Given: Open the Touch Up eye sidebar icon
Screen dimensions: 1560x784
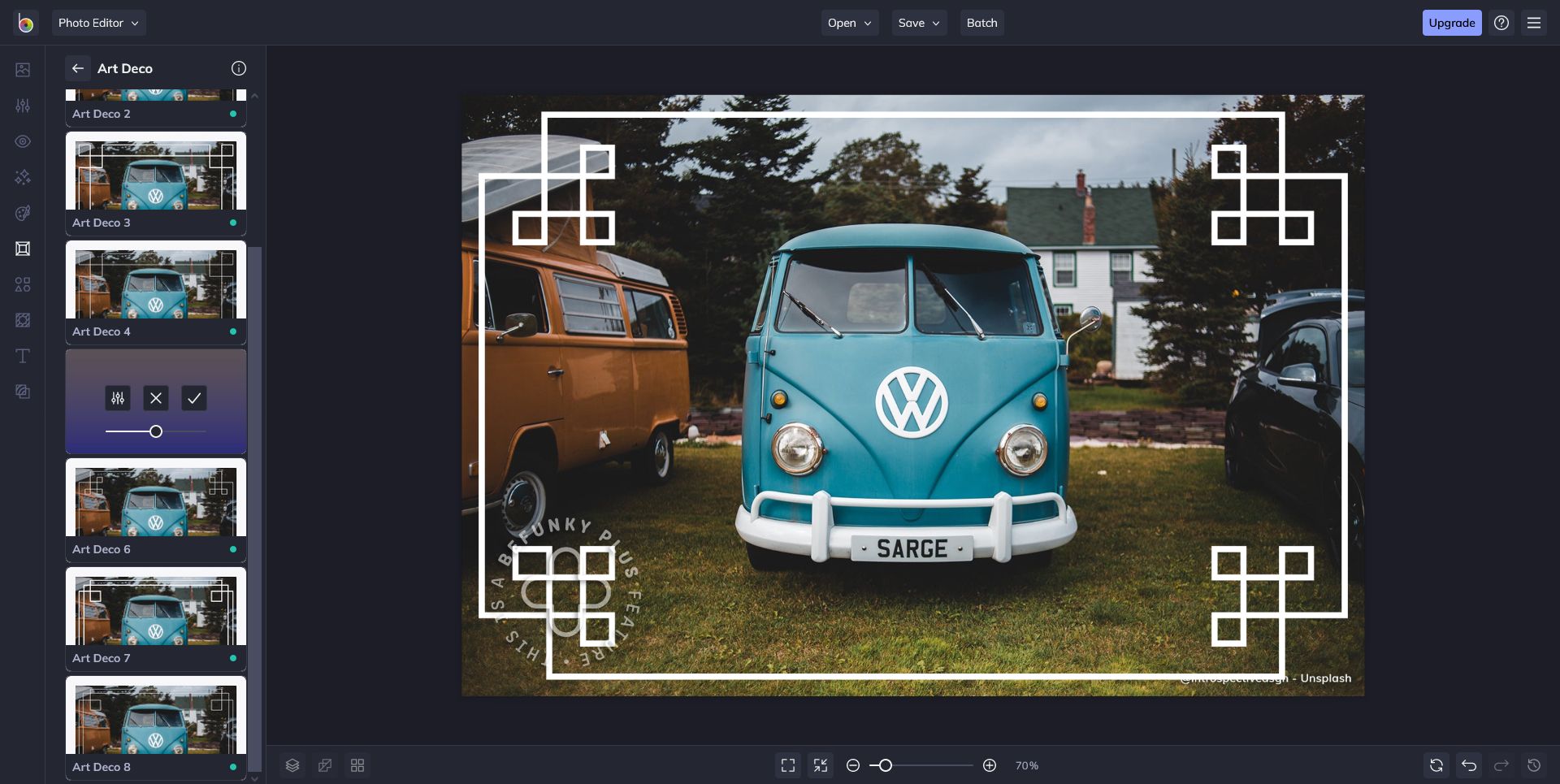Looking at the screenshot, I should click(23, 141).
